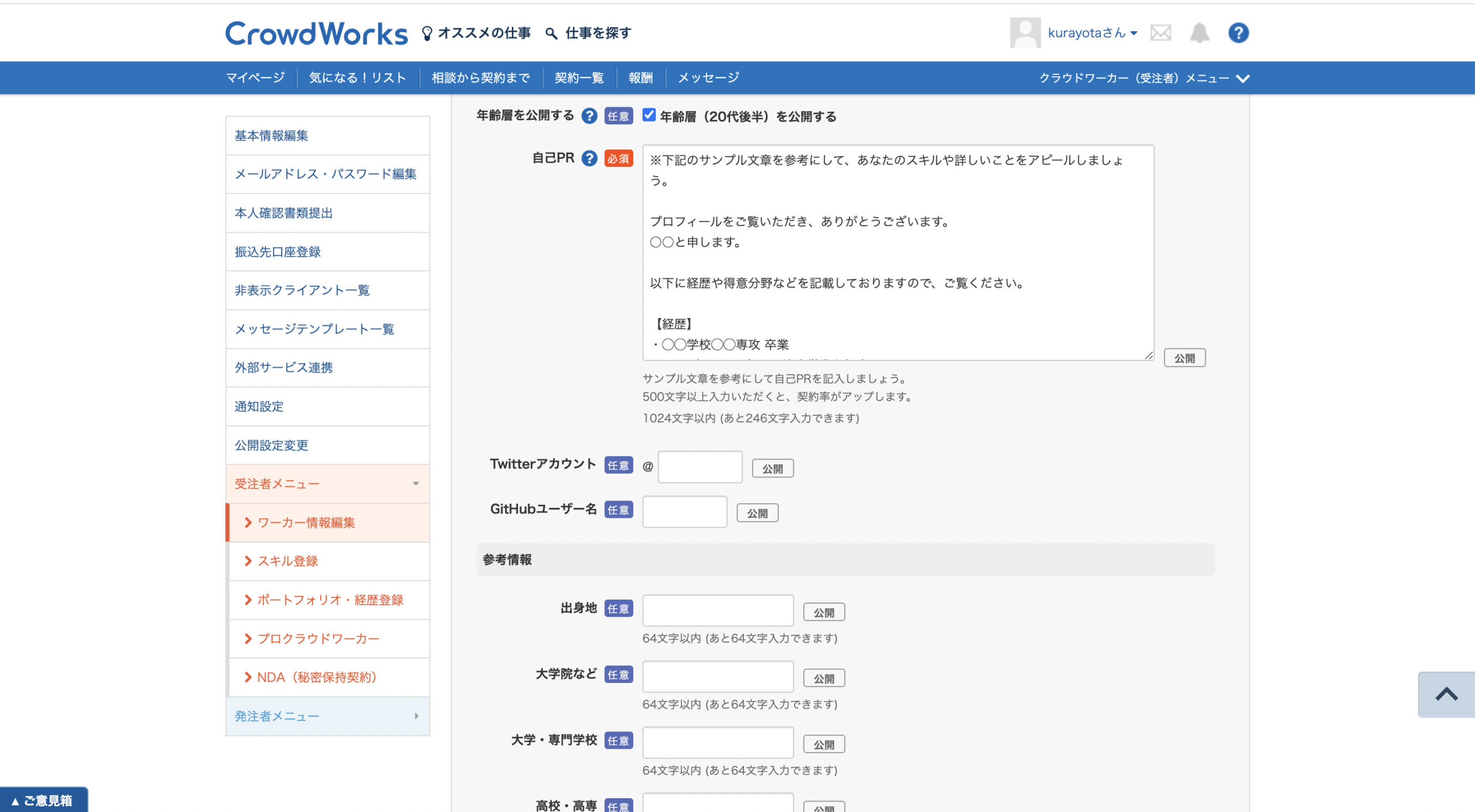This screenshot has width=1475, height=812.
Task: Open スキル登録 sidebar link
Action: click(x=288, y=561)
